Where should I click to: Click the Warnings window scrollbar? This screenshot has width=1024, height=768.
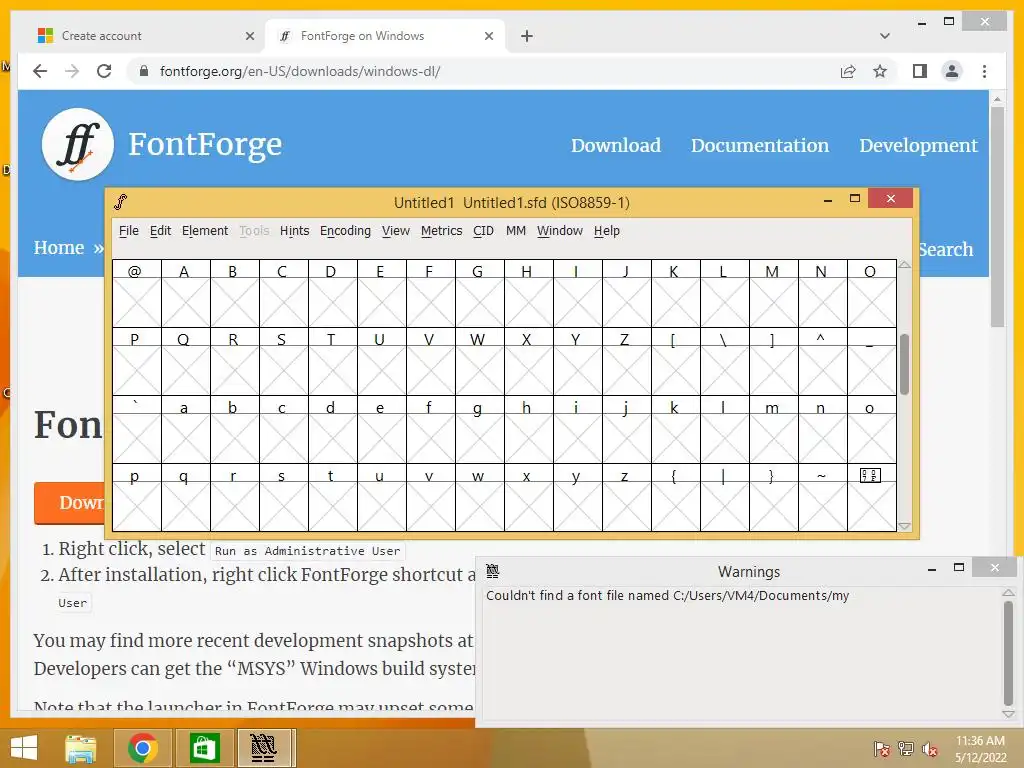pyautogui.click(x=1008, y=653)
